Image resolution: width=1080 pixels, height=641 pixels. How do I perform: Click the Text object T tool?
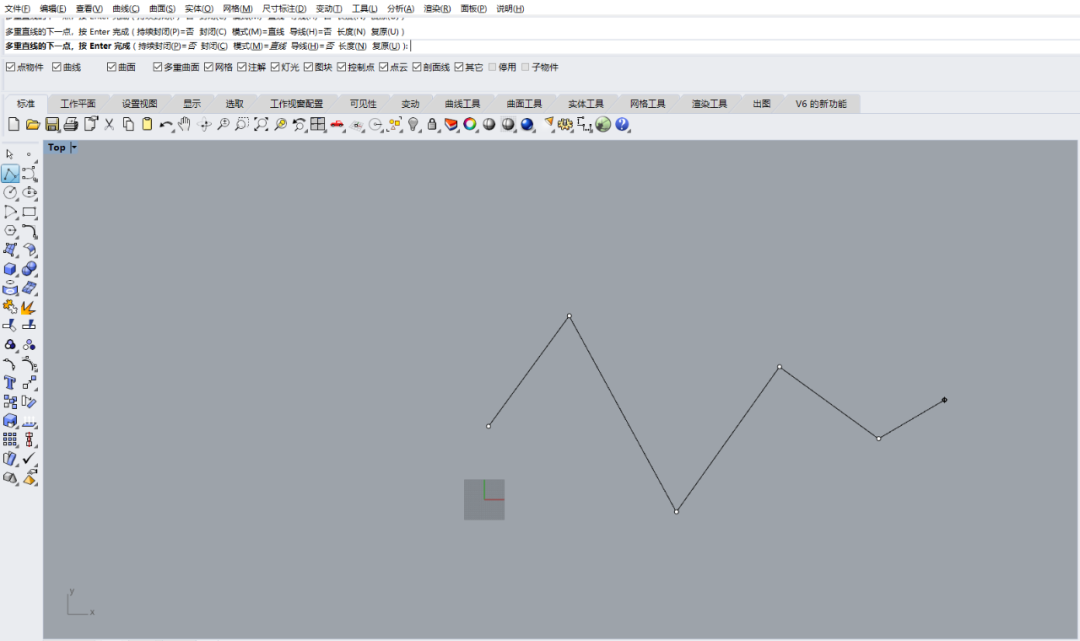click(x=10, y=383)
